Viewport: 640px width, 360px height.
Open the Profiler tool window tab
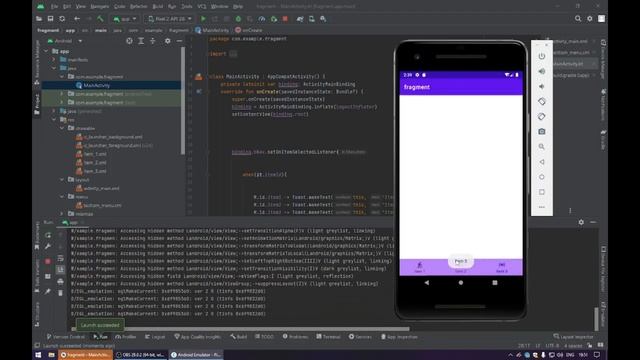click(x=126, y=337)
